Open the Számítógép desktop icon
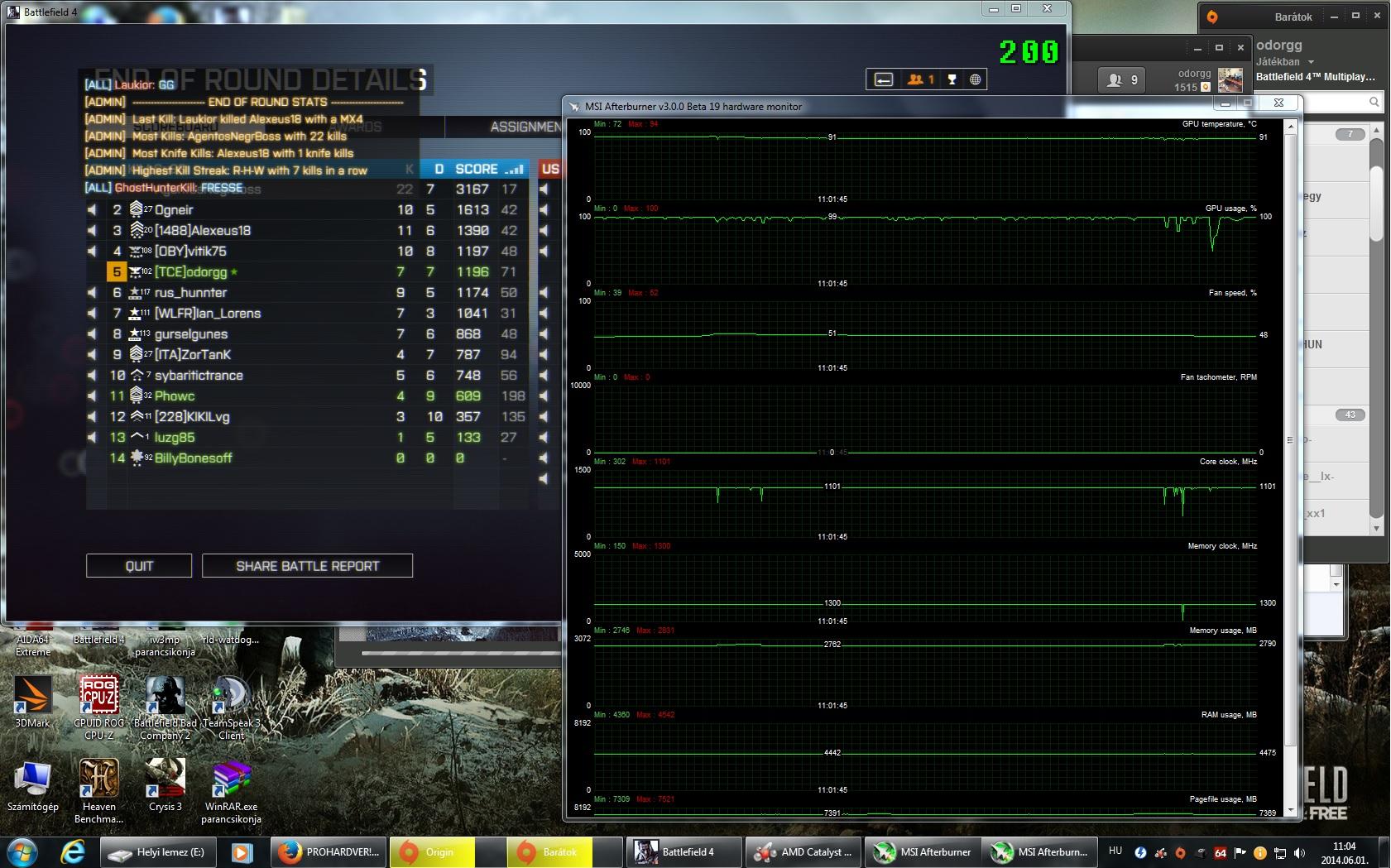Image resolution: width=1391 pixels, height=868 pixels. [x=33, y=785]
